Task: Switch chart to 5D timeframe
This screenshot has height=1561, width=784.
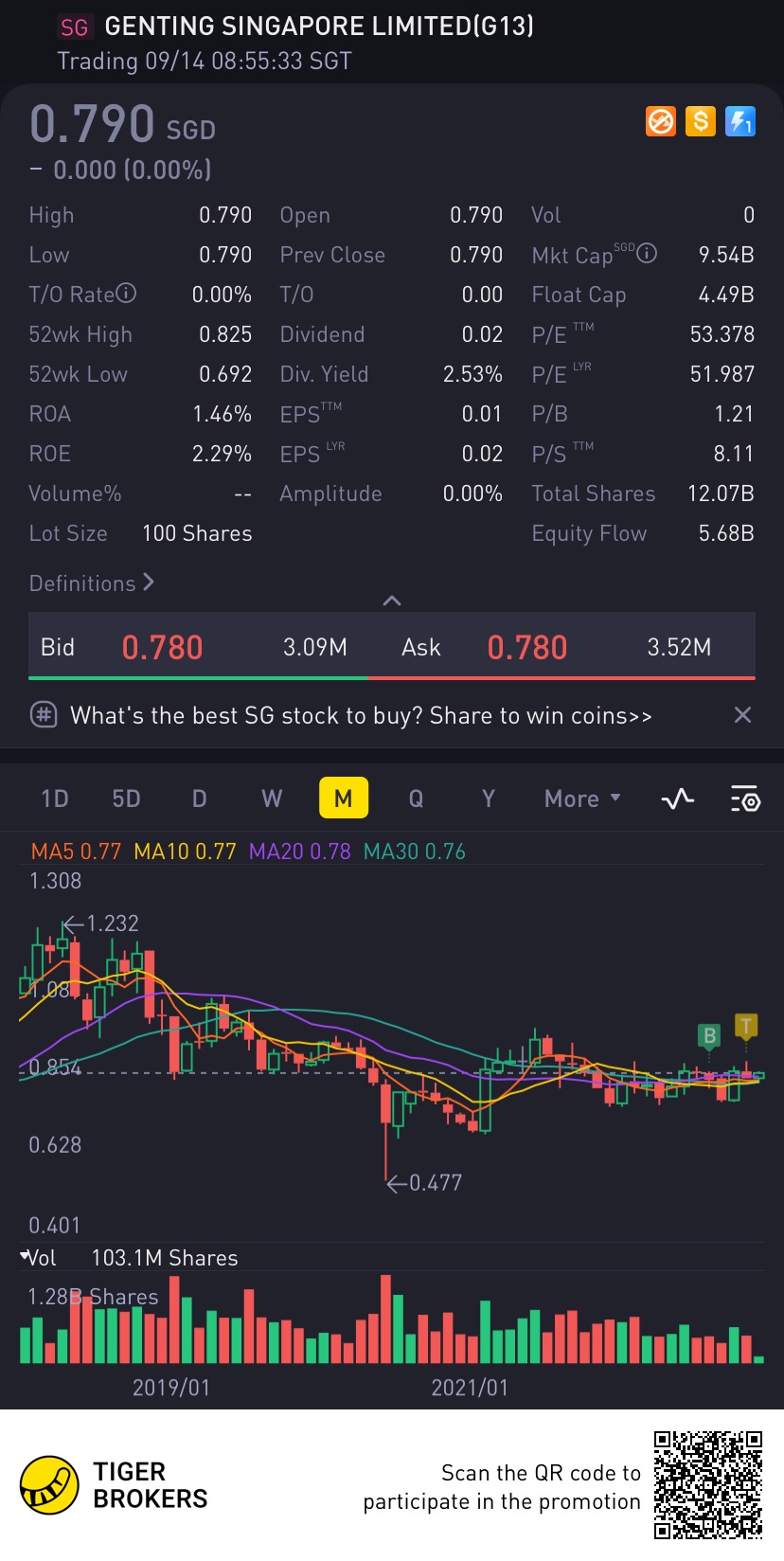Action: (x=126, y=798)
